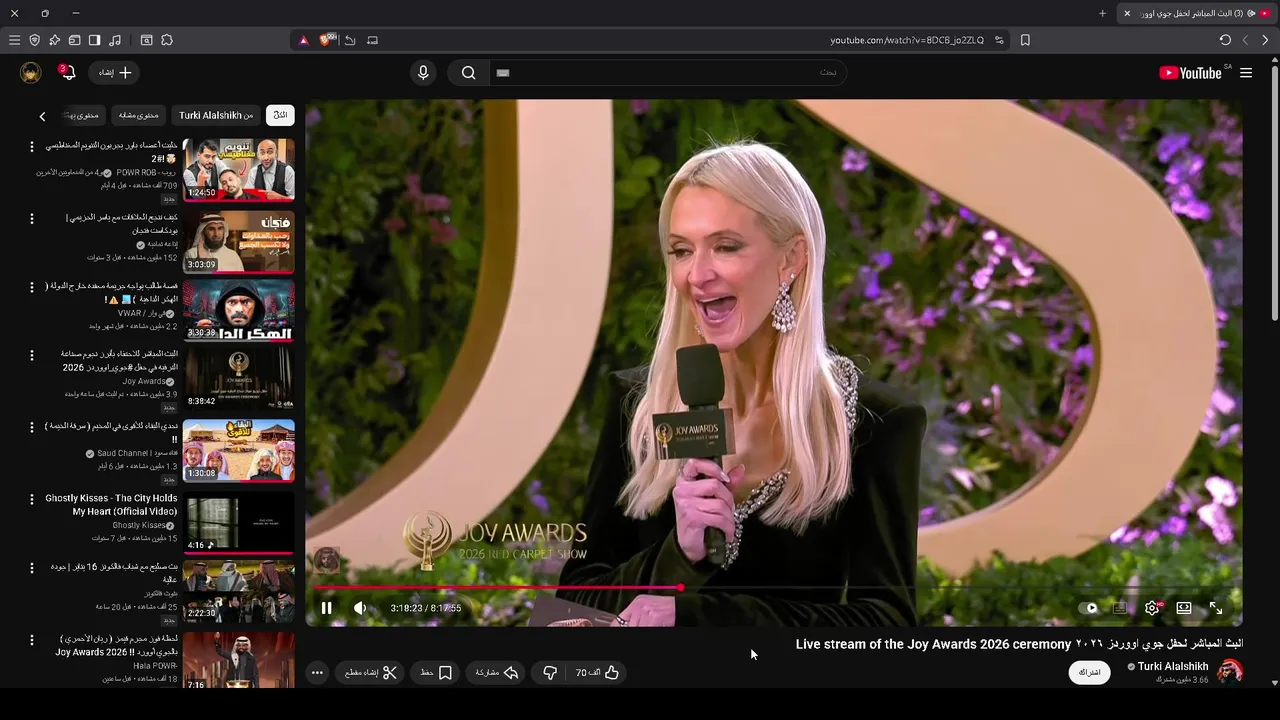Open the music note playlist icon
1280x720 pixels.
(115, 40)
